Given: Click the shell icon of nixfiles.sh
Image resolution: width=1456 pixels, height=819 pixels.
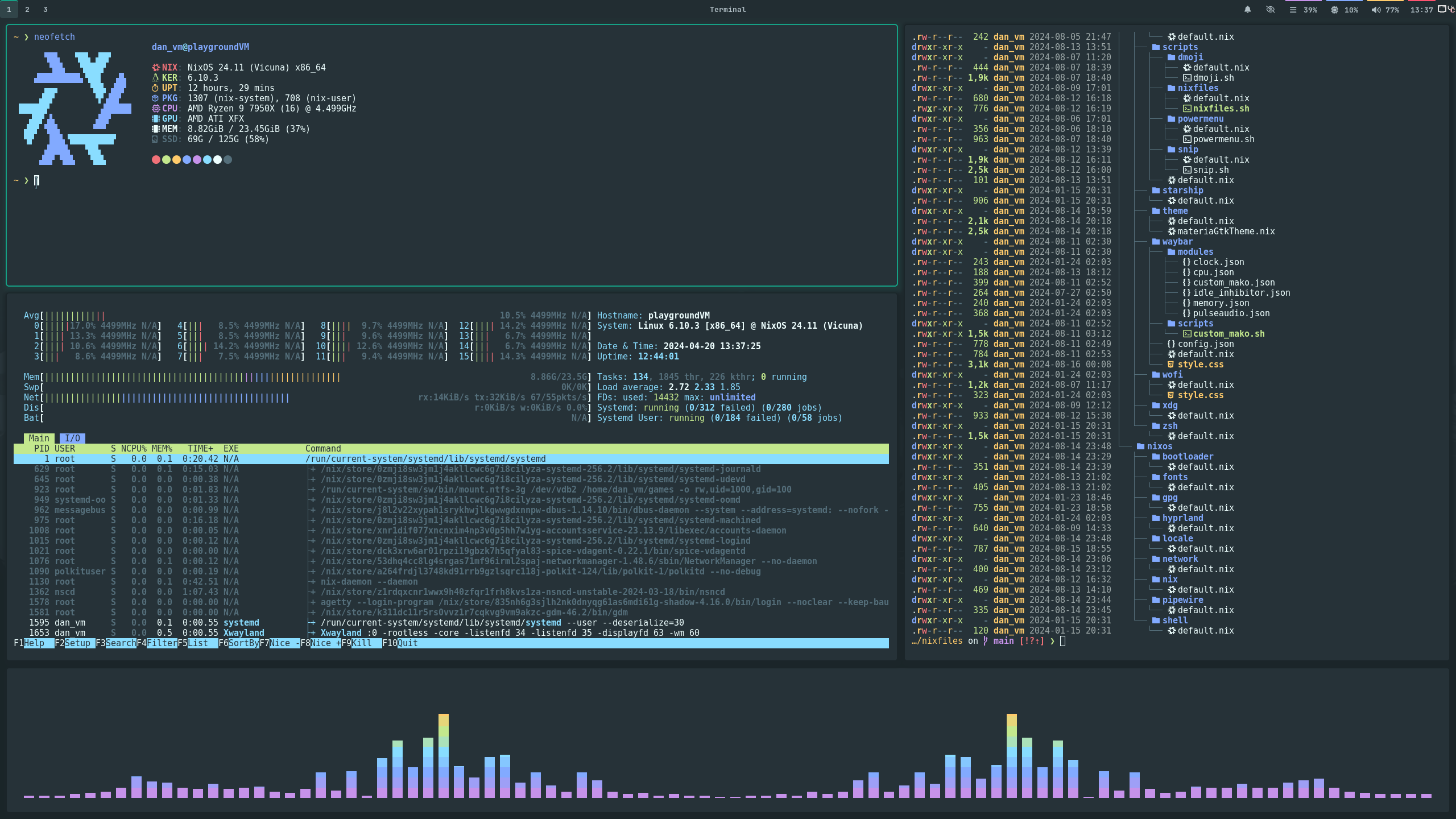Looking at the screenshot, I should coord(1187,108).
